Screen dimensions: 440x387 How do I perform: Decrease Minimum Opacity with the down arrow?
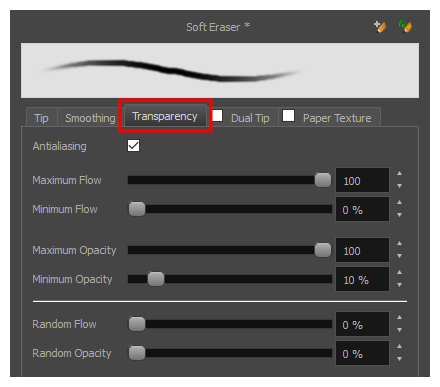pos(399,285)
